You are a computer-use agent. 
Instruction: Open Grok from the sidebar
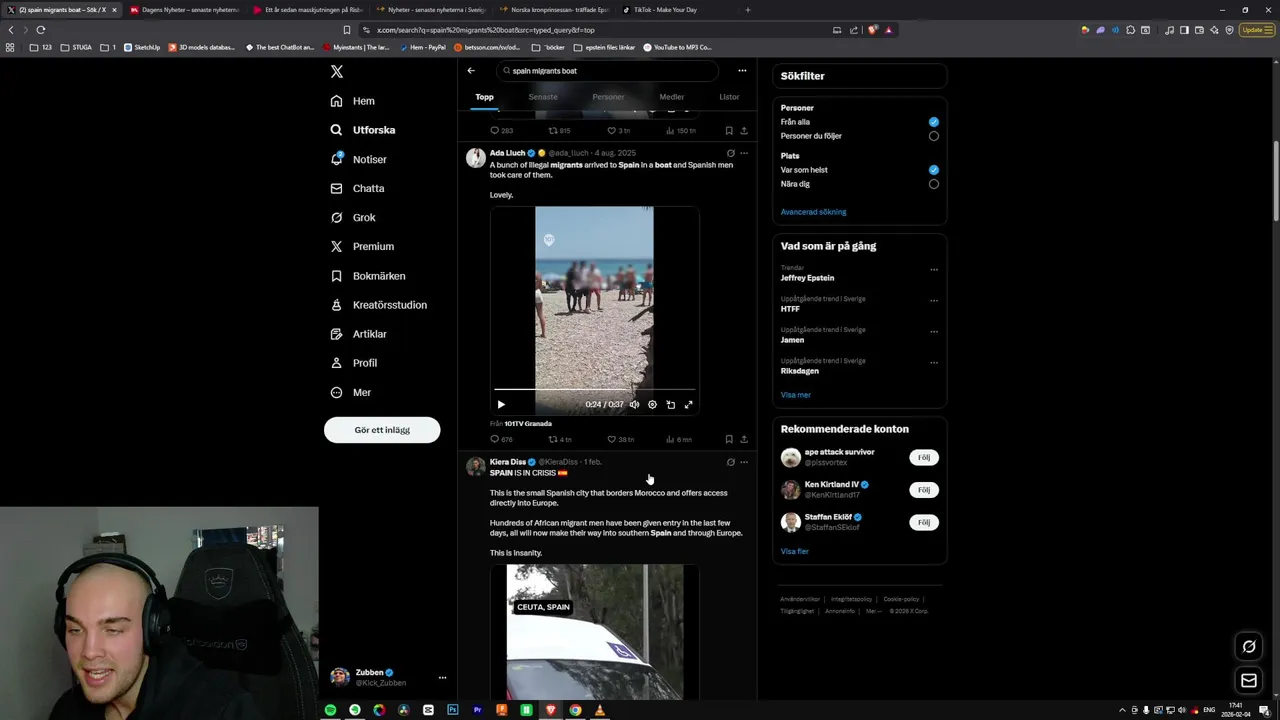click(353, 217)
